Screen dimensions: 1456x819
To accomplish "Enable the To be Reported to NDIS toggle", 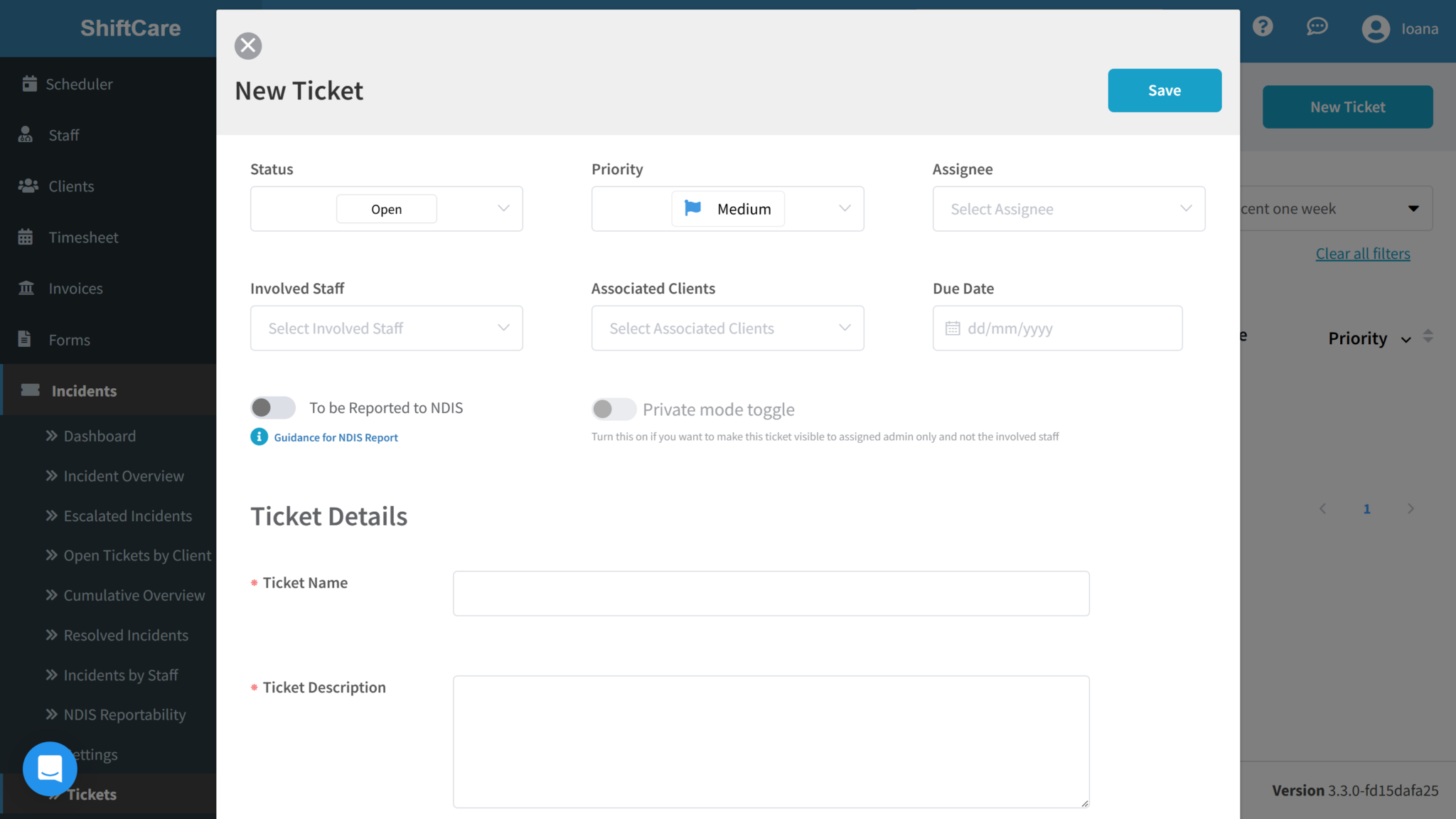I will (272, 407).
